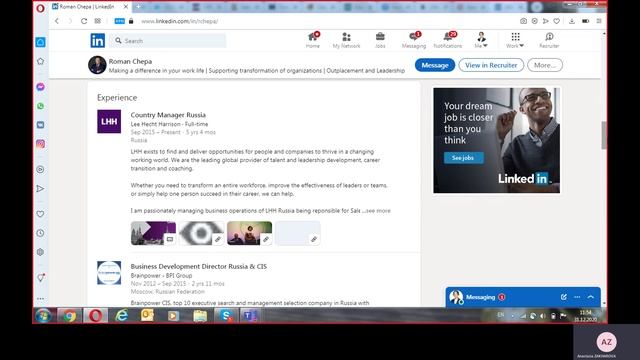Select the Roman Chepa | LinkedIn tab
Screen dimensions: 640x360
tap(86, 7)
